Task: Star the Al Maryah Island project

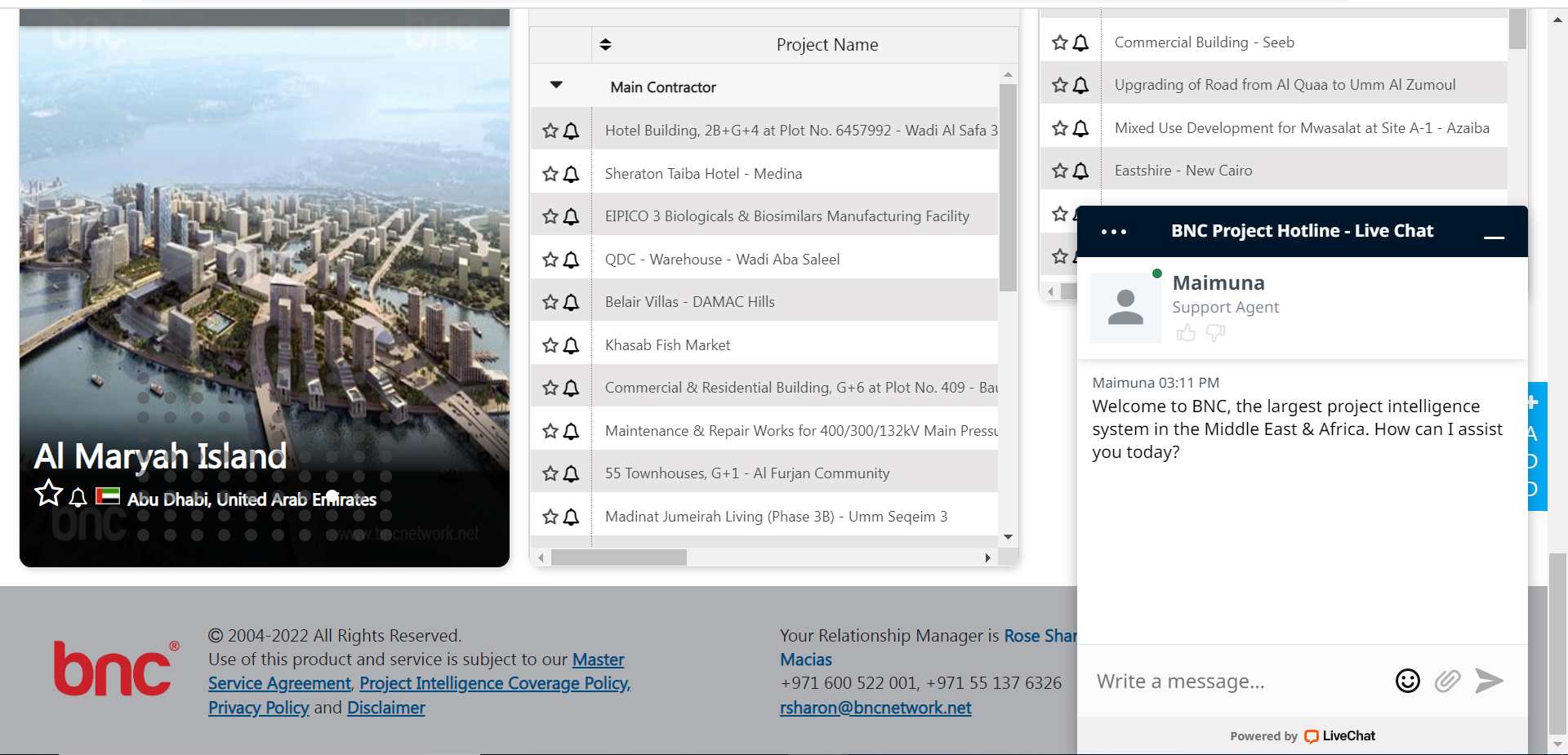Action: tap(48, 493)
